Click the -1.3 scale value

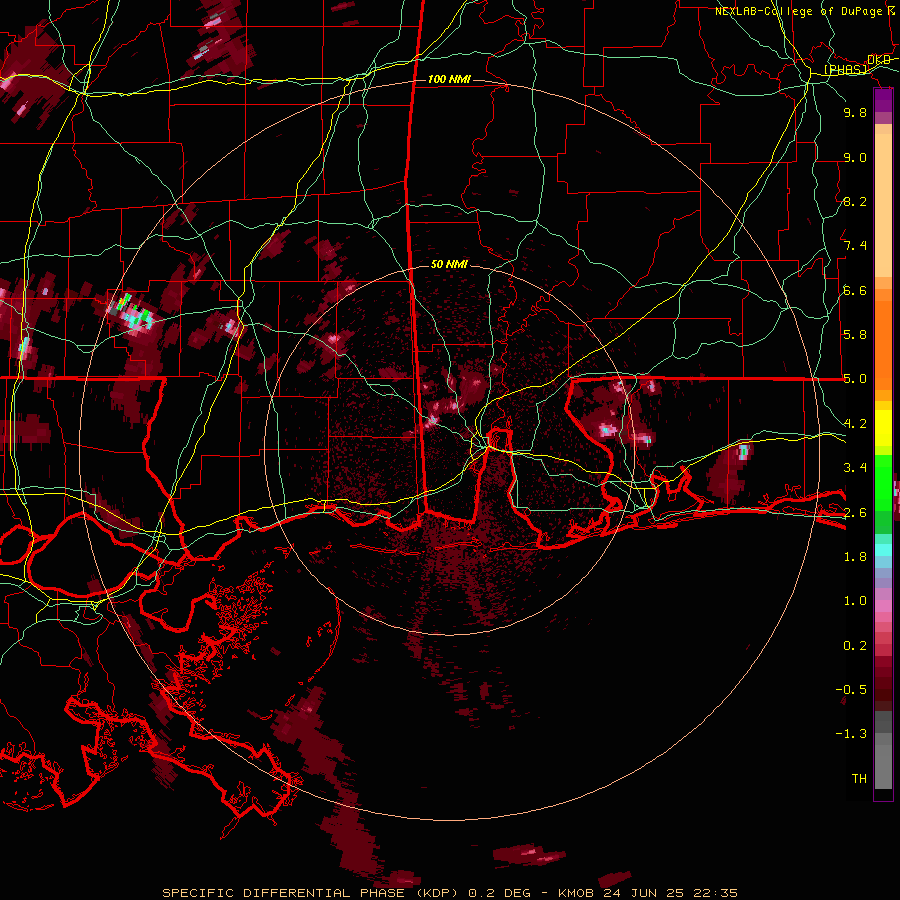point(851,734)
